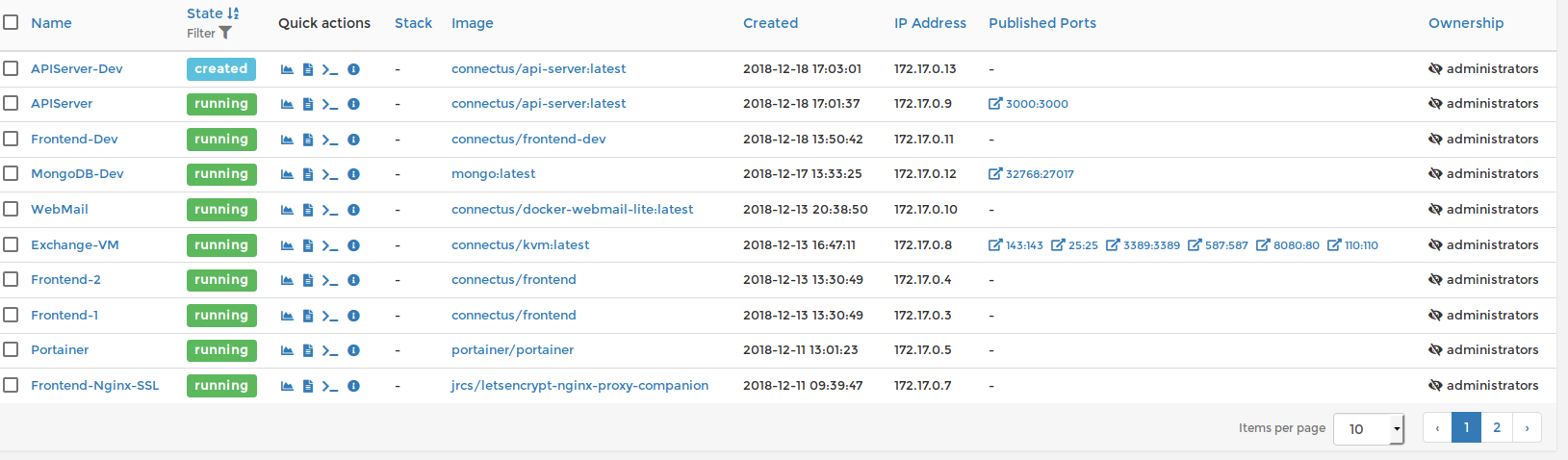This screenshot has width=1568, height=460.
Task: Open the Items per page dropdown
Action: pyautogui.click(x=1368, y=429)
